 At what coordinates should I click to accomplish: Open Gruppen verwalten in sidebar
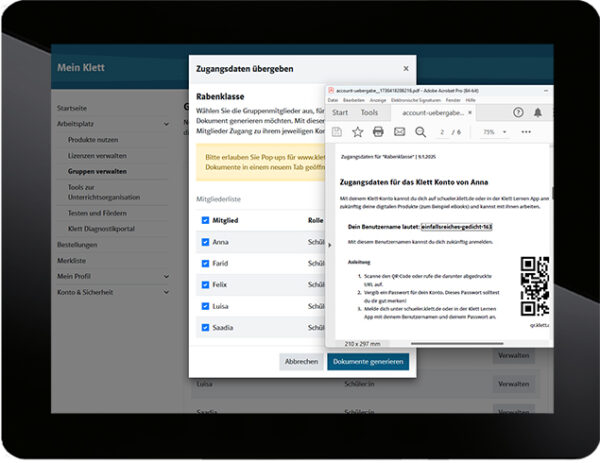(97, 171)
